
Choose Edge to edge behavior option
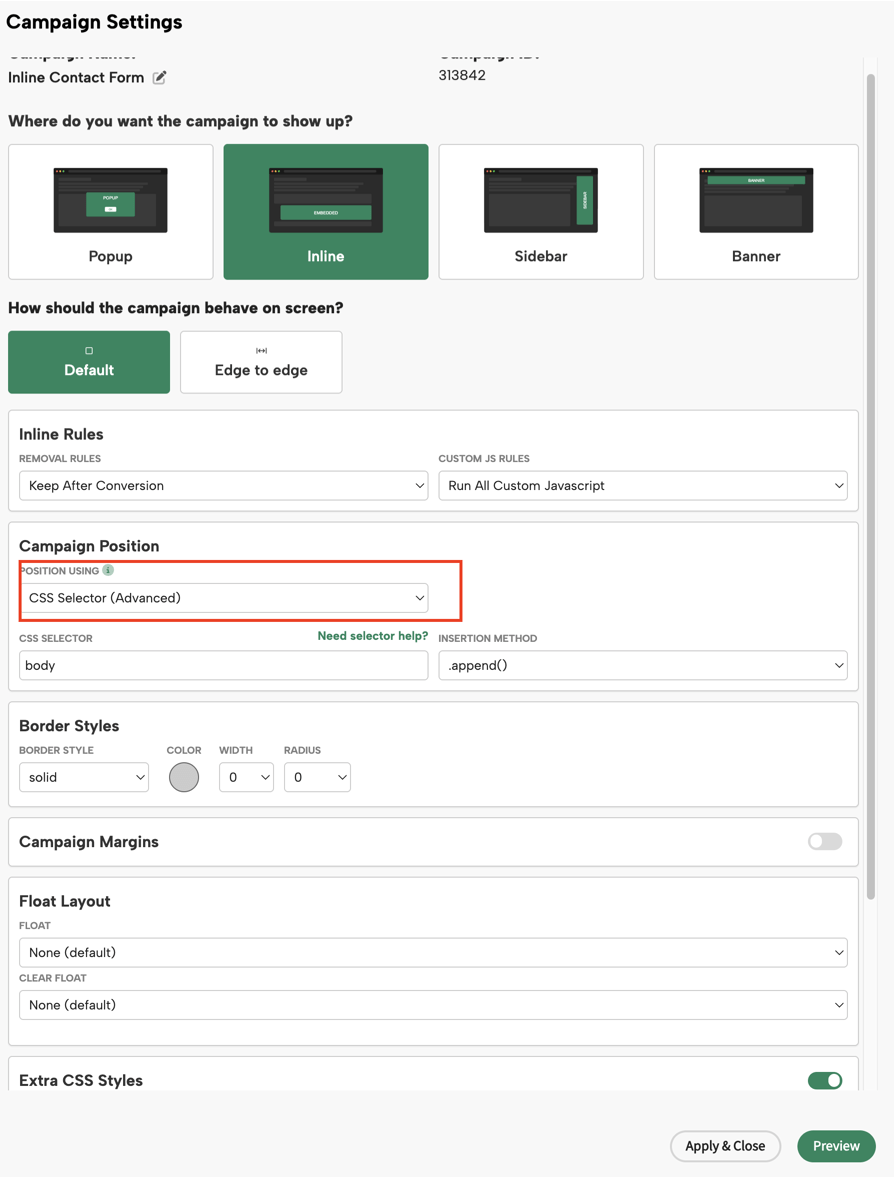click(261, 362)
